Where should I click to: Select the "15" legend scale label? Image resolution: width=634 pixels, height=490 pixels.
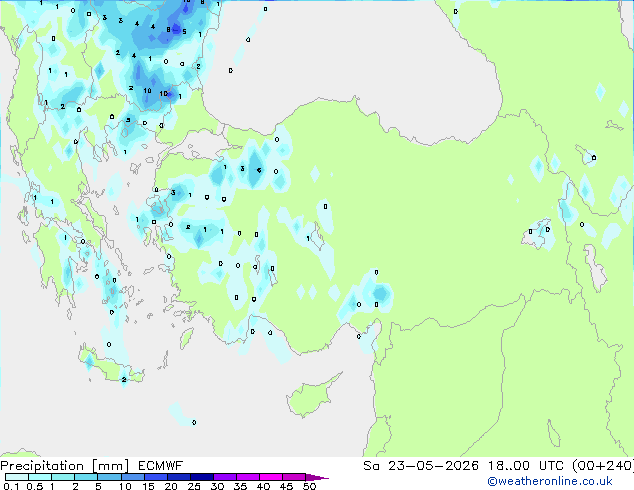point(148,486)
